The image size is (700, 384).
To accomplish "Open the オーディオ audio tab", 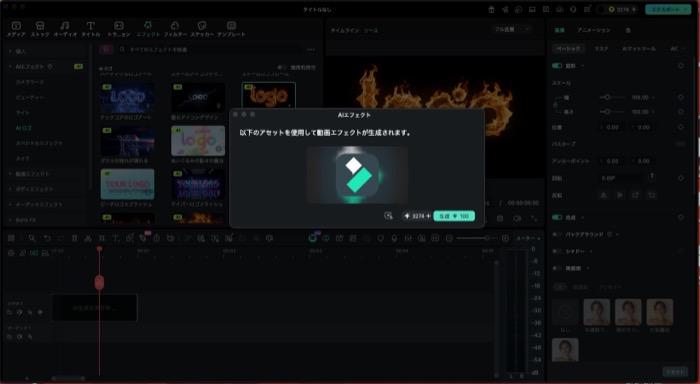I will click(65, 29).
